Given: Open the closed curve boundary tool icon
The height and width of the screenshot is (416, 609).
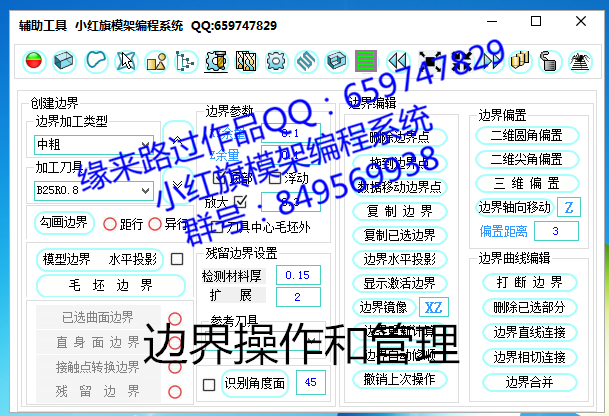Looking at the screenshot, I should (96, 61).
